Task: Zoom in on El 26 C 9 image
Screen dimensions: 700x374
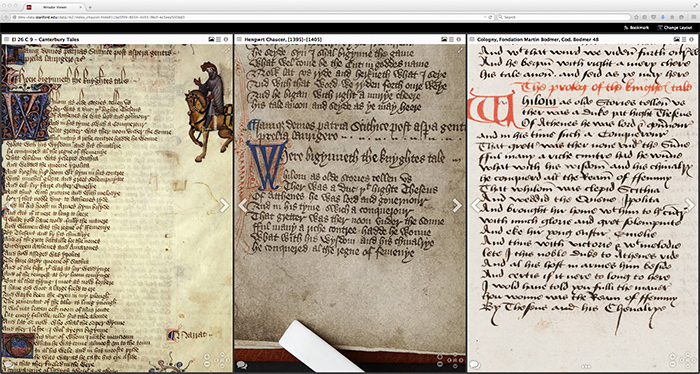Action: click(x=207, y=357)
